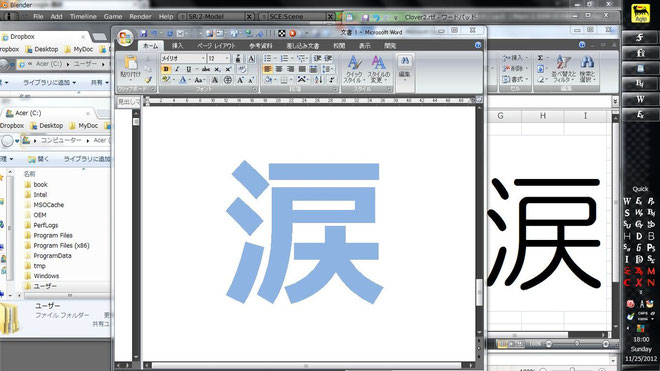Toggle Bold formatting in Word ribbon
This screenshot has height=371, width=660.
tap(165, 69)
